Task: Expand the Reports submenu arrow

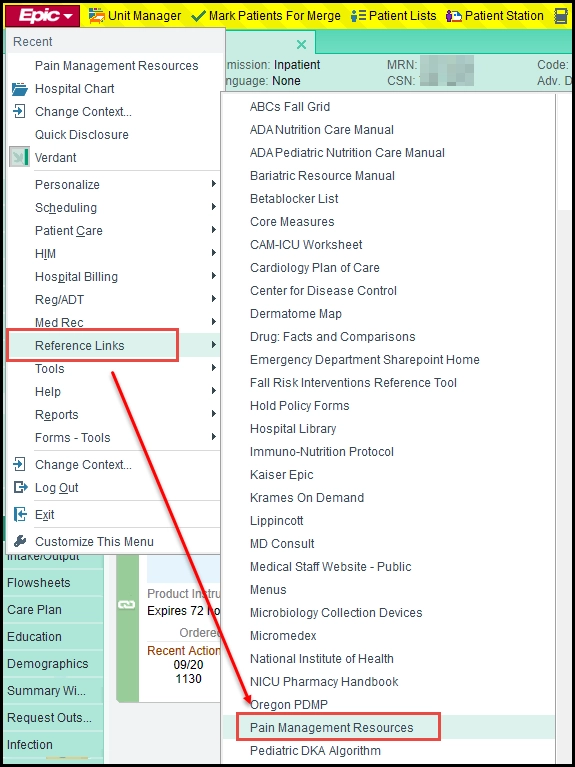Action: [x=213, y=414]
